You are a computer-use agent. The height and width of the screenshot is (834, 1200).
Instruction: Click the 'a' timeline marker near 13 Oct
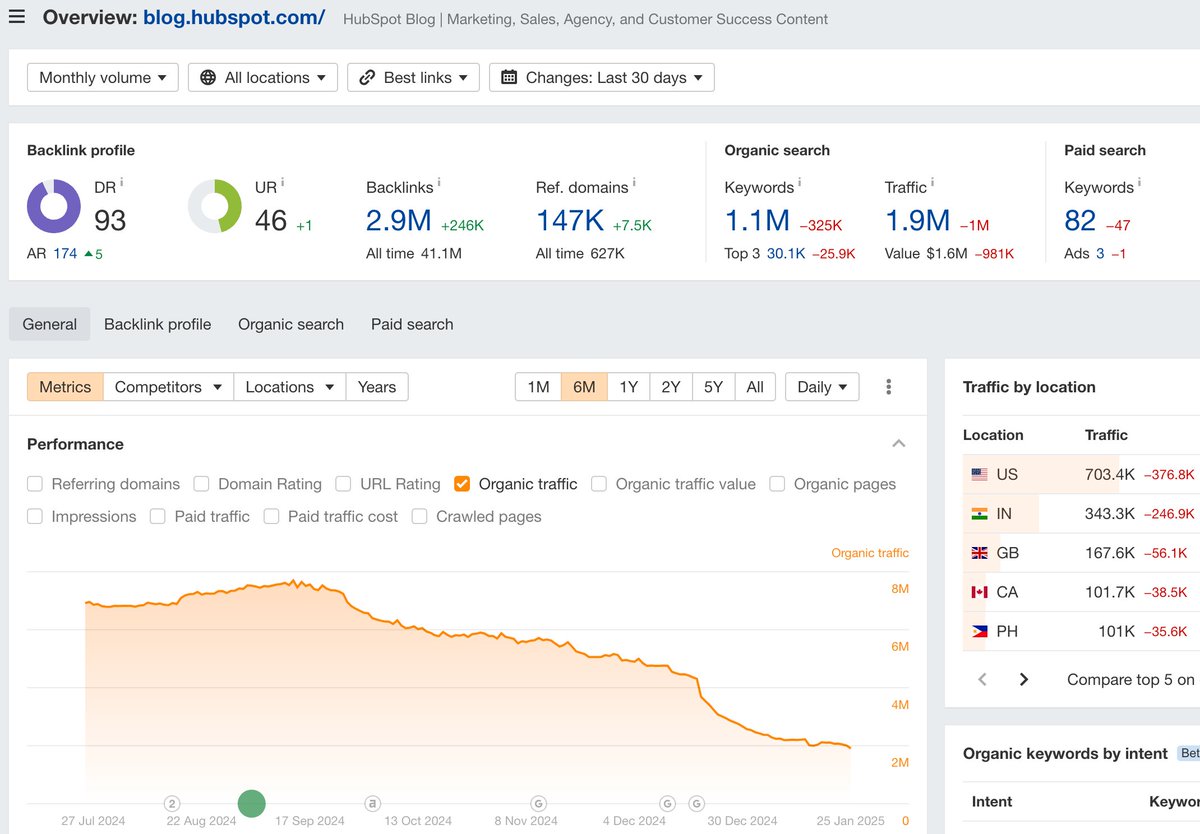click(372, 803)
